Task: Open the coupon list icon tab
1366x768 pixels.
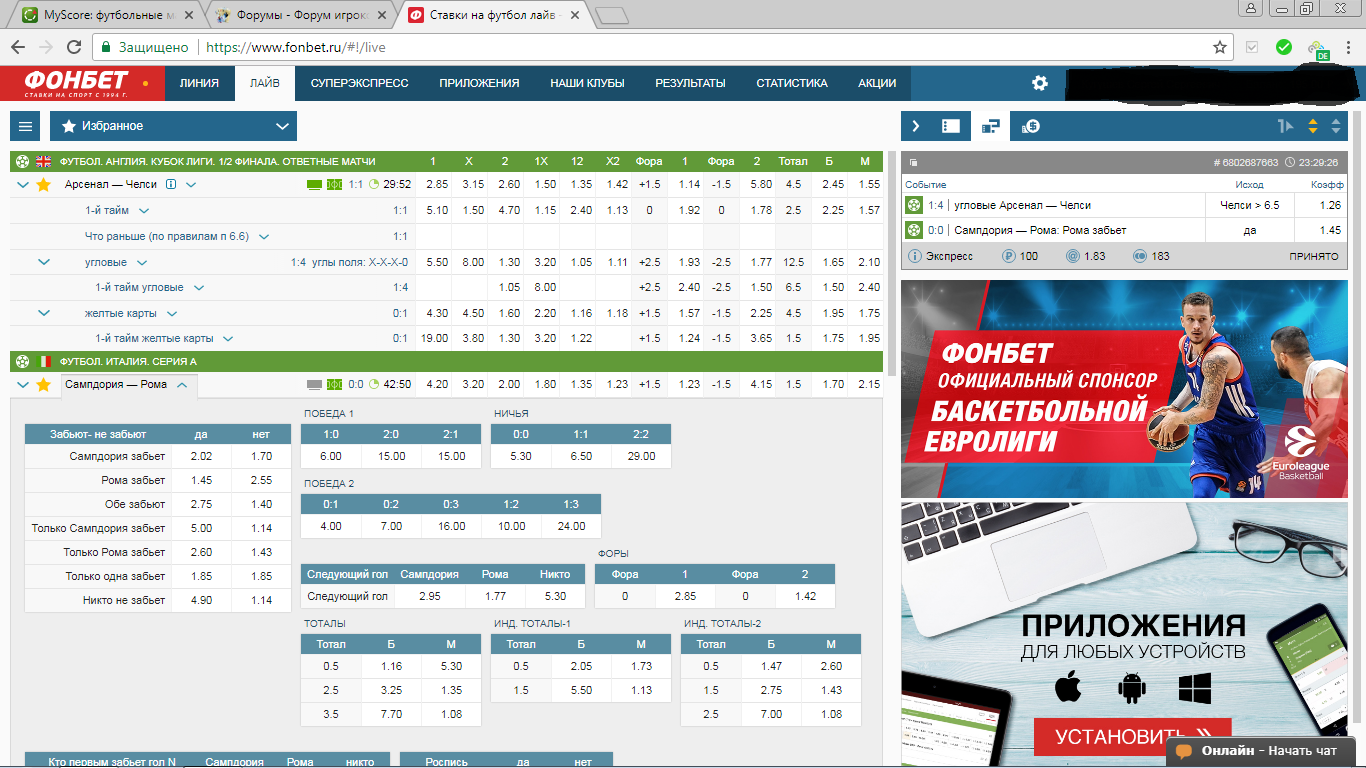Action: click(951, 126)
